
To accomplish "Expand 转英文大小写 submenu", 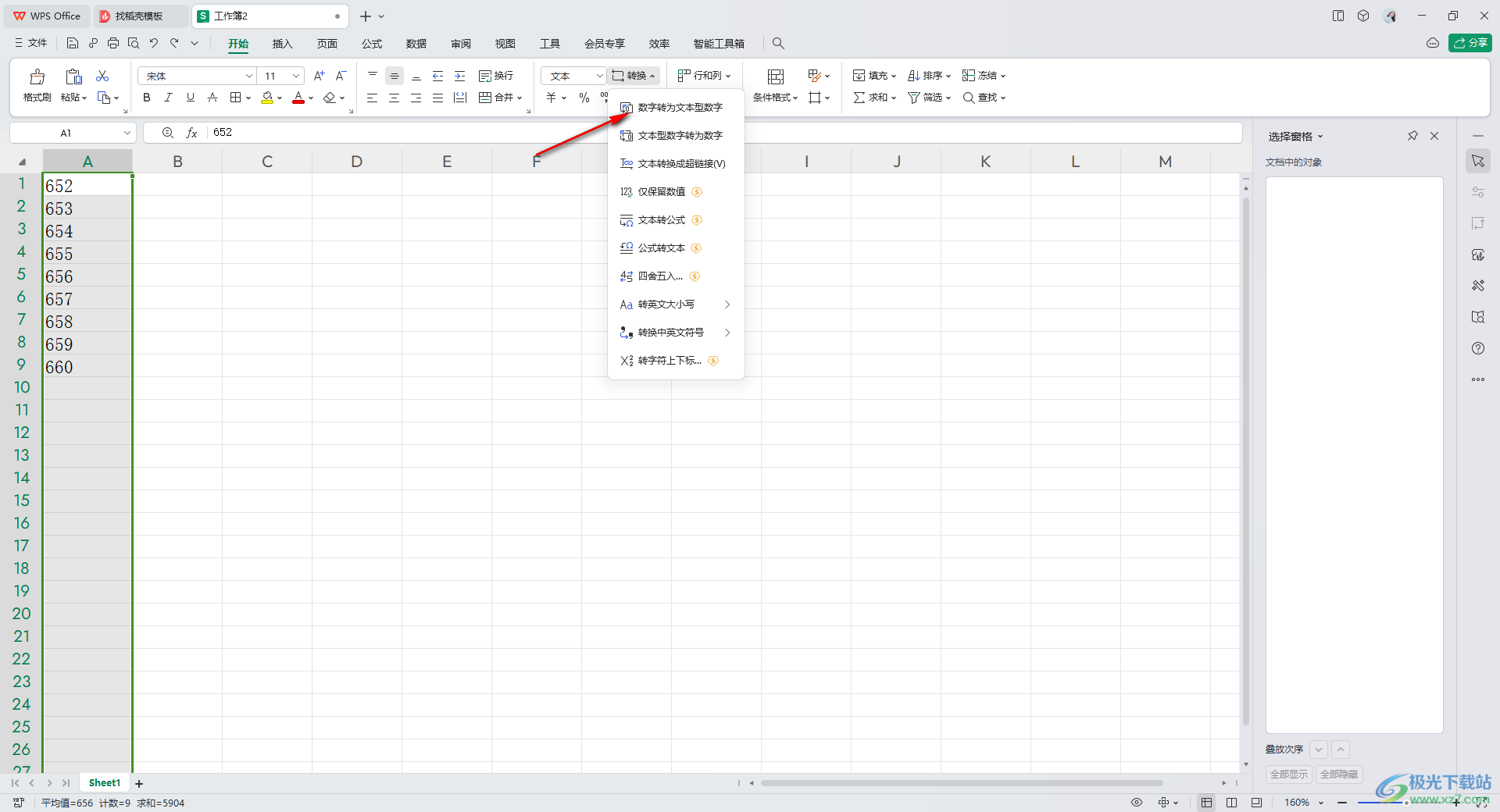I will pos(676,304).
